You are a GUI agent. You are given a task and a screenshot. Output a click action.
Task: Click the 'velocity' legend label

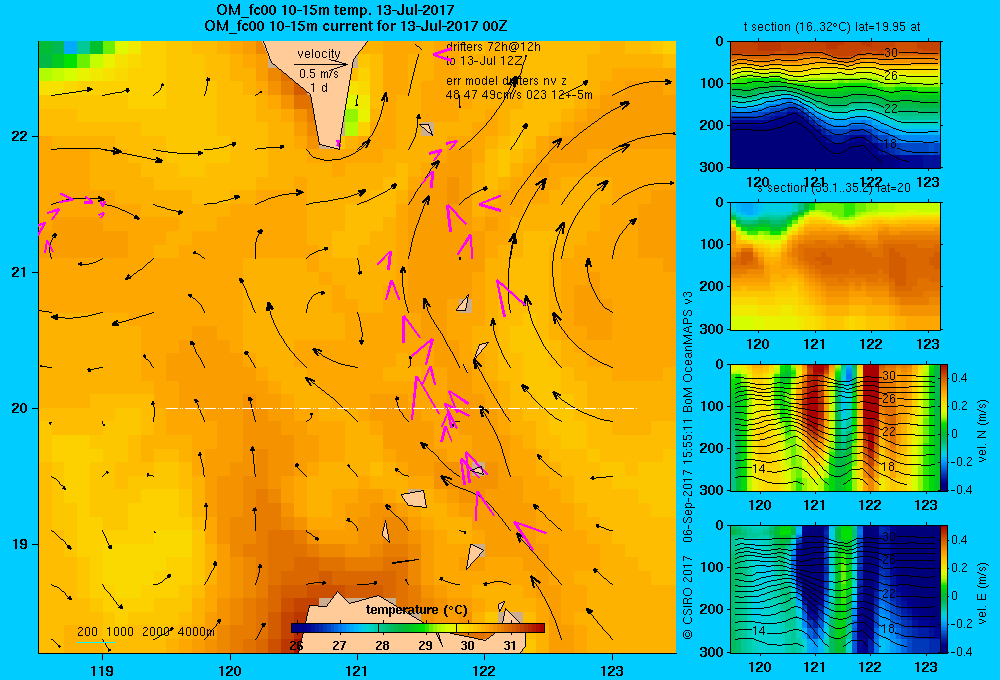tap(319, 54)
